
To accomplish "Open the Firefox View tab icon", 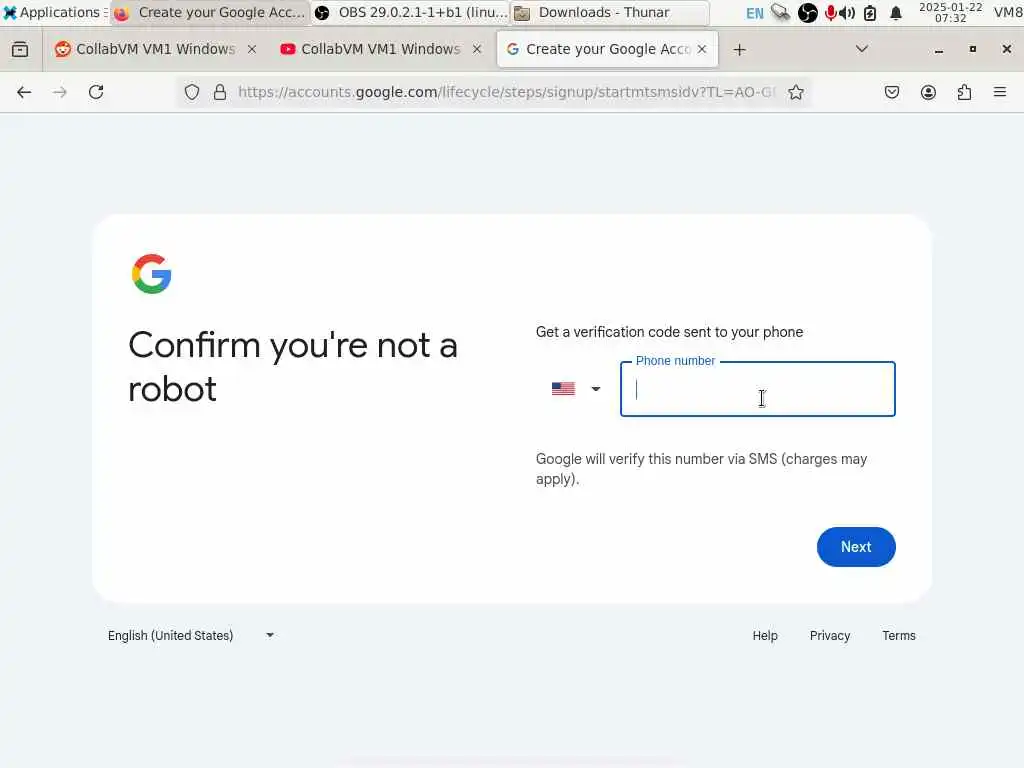I will click(20, 49).
